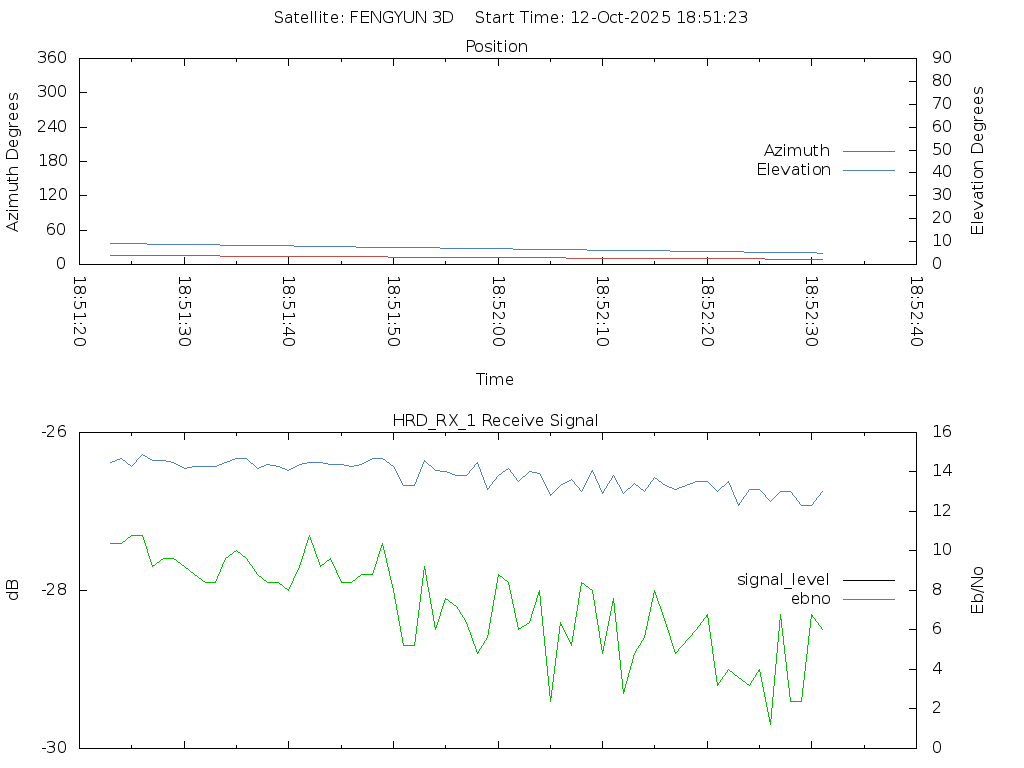
Task: Select the 18:52:00 time tick label
Action: point(498,311)
